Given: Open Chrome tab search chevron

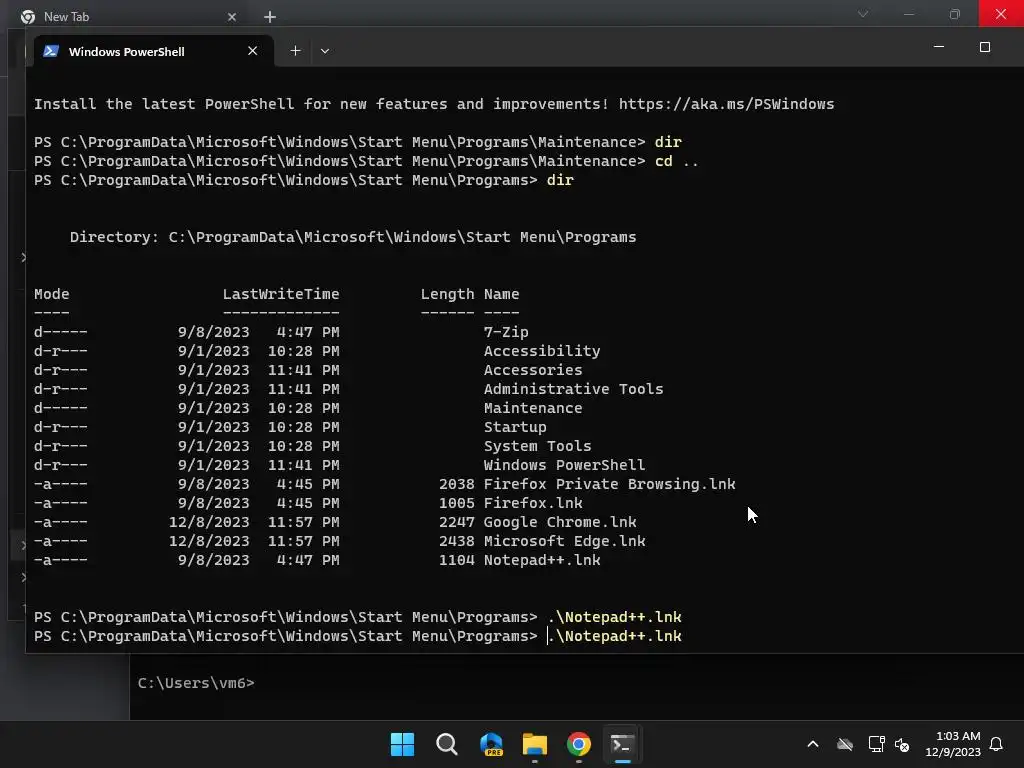Looking at the screenshot, I should pos(863,14).
